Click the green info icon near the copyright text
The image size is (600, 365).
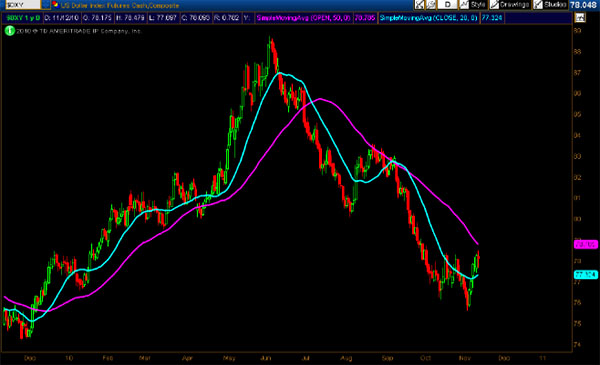click(10, 31)
